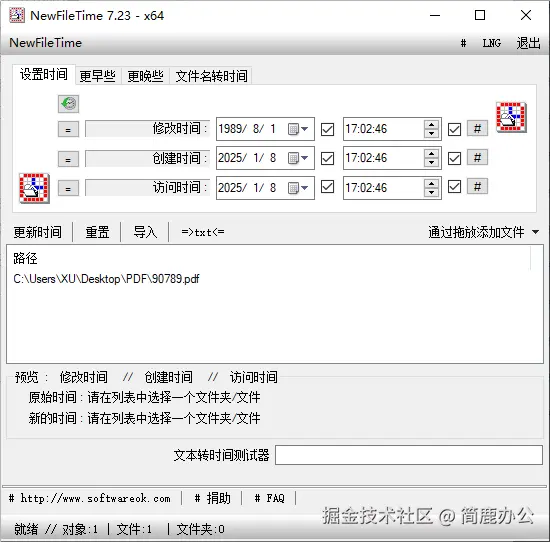Click the NewFileTime logo icon at right

(511, 117)
